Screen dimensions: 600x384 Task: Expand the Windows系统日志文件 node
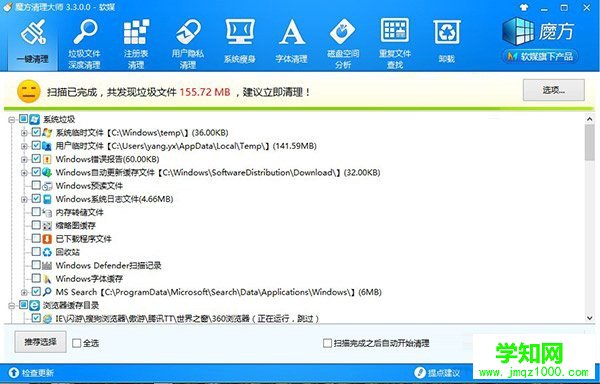24,199
